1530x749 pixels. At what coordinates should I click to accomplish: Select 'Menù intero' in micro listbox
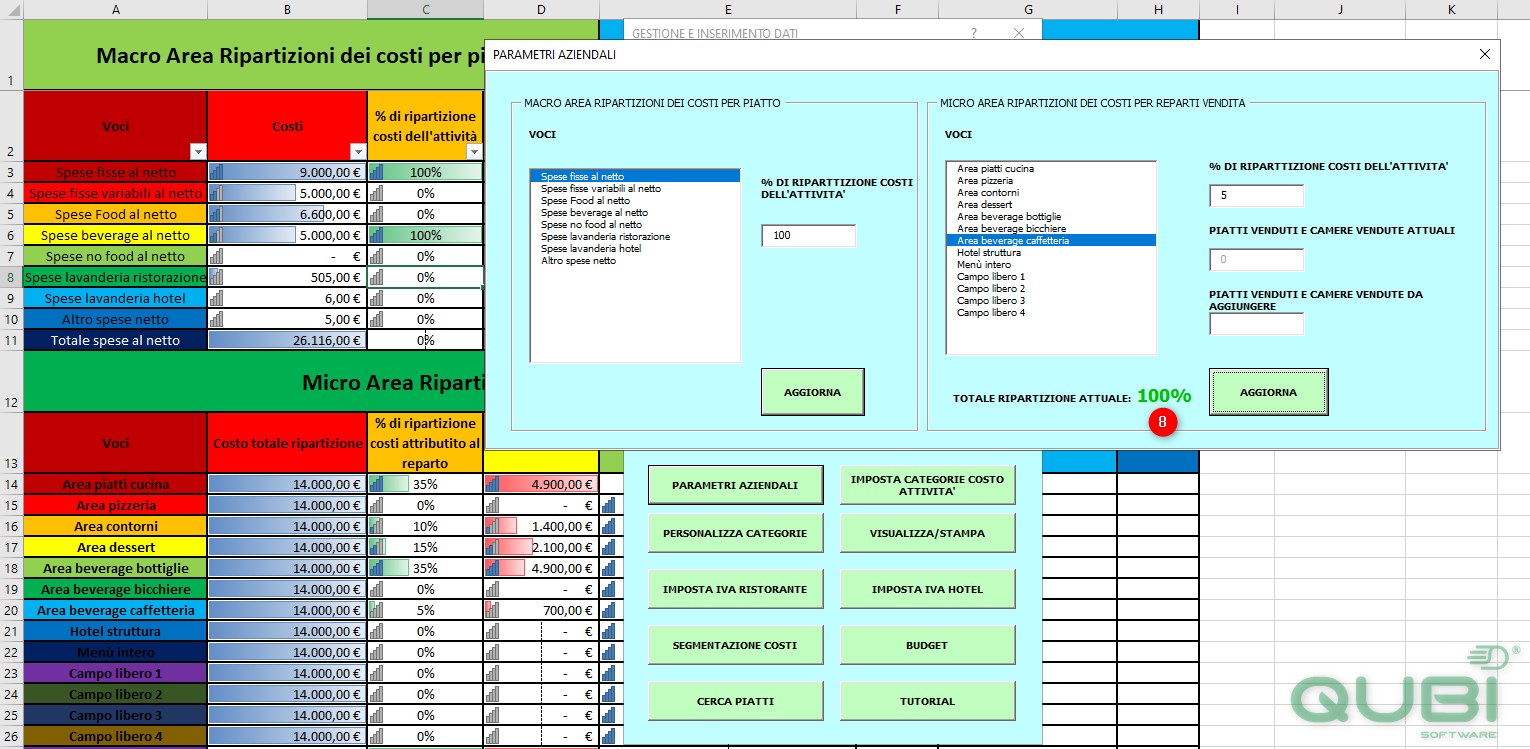pyautogui.click(x=1051, y=264)
